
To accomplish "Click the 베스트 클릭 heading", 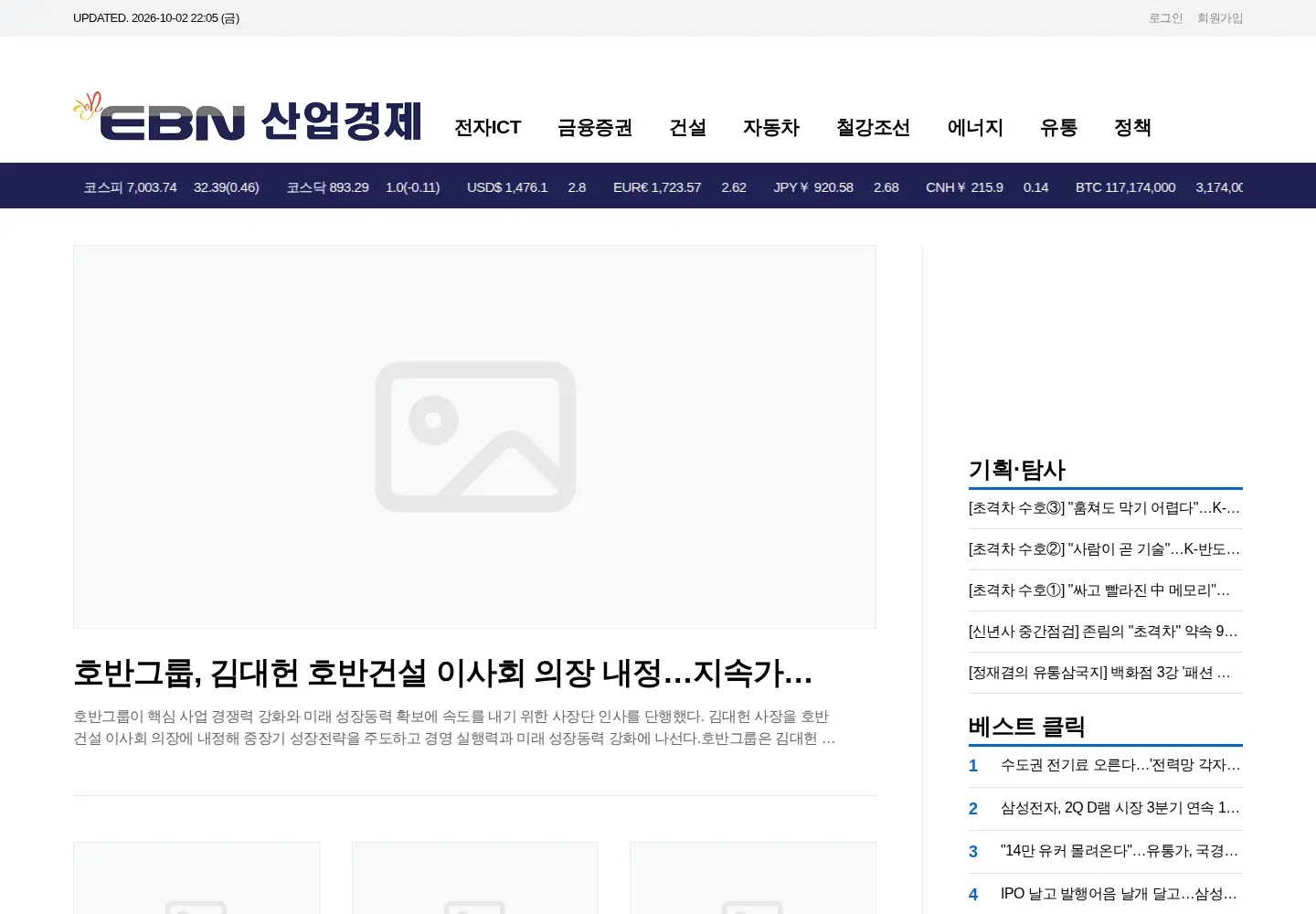I will tap(1027, 727).
